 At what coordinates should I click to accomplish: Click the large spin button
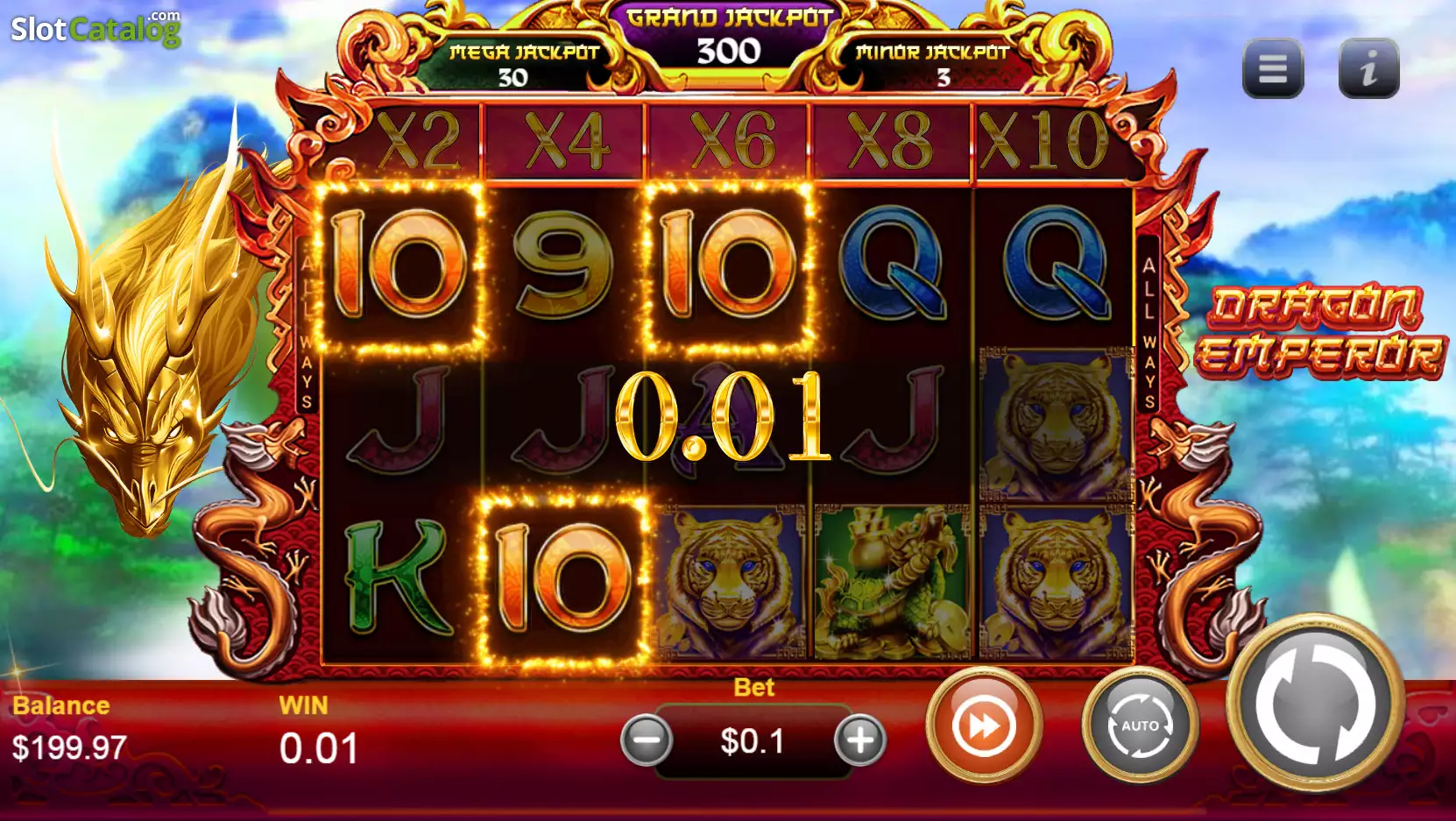[x=1315, y=703]
